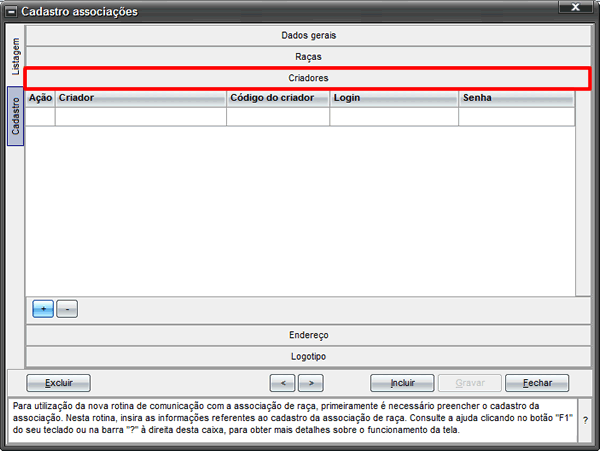Click the Gravar button
This screenshot has height=451, width=600.
(470, 383)
